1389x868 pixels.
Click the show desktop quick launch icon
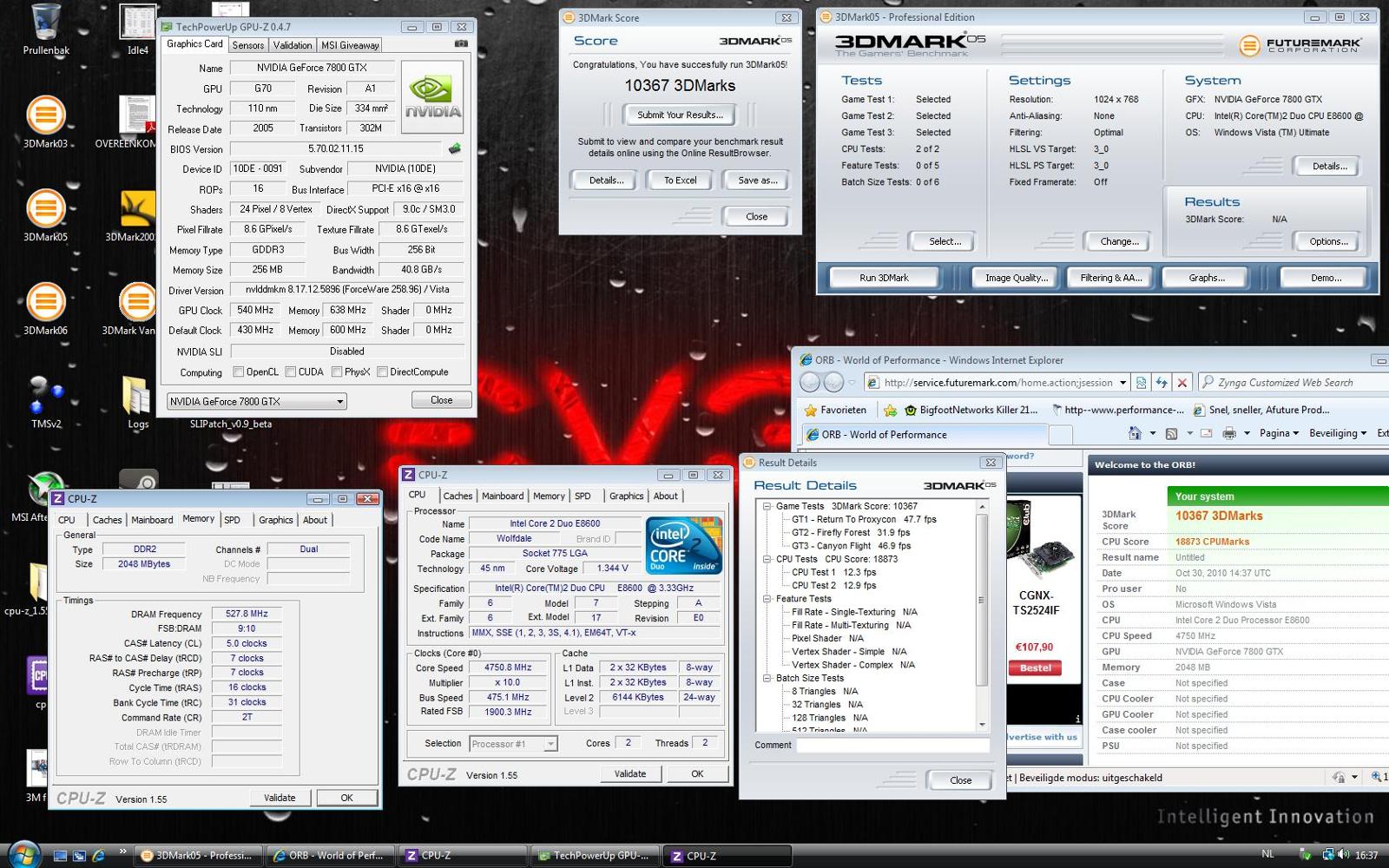click(x=60, y=855)
